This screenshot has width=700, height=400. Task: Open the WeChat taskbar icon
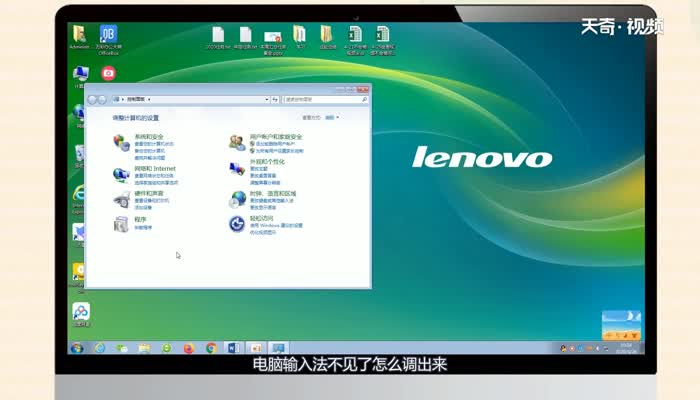[x=122, y=348]
